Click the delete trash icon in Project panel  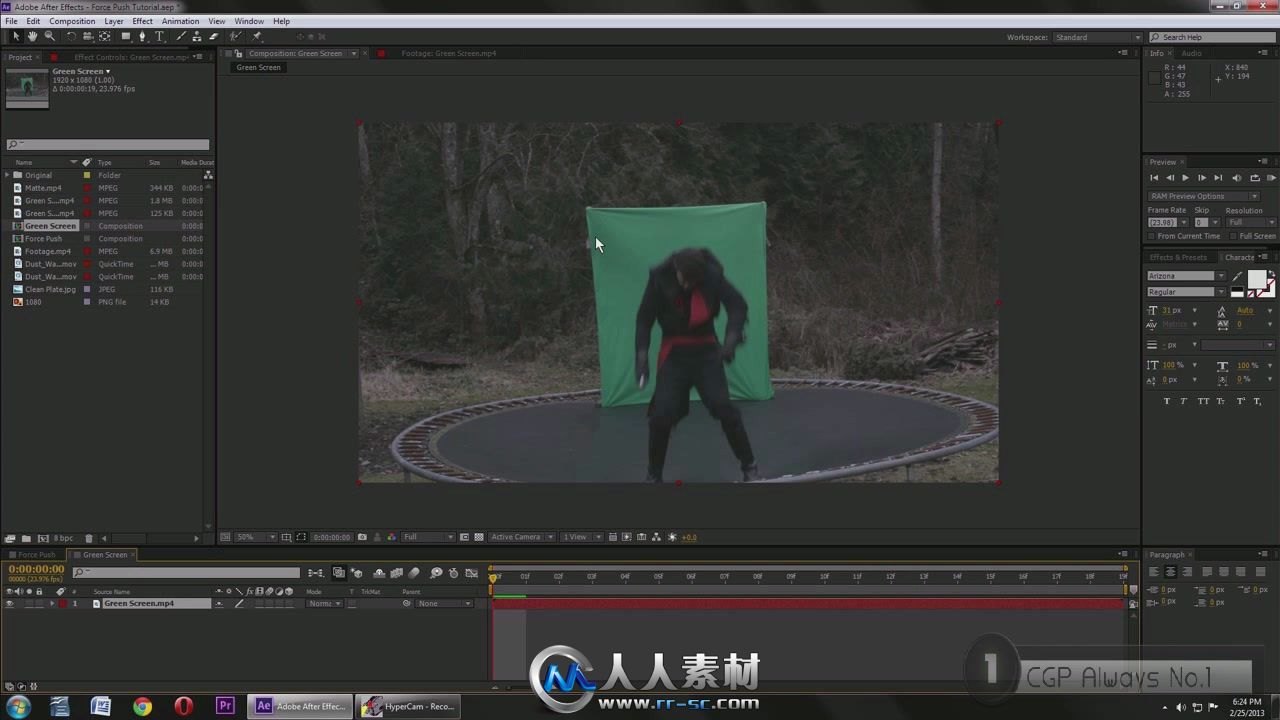tap(89, 538)
